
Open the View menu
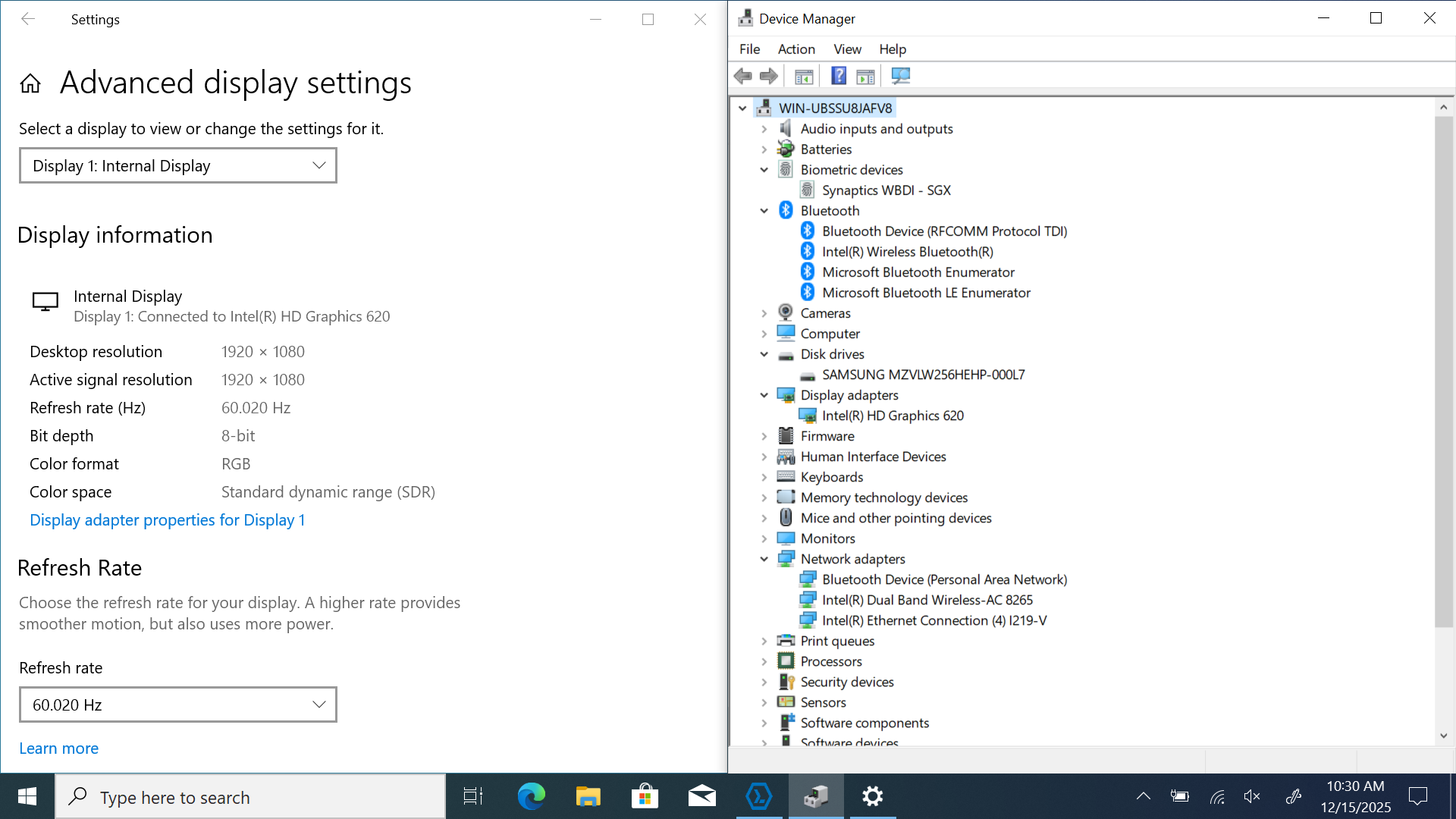point(847,49)
